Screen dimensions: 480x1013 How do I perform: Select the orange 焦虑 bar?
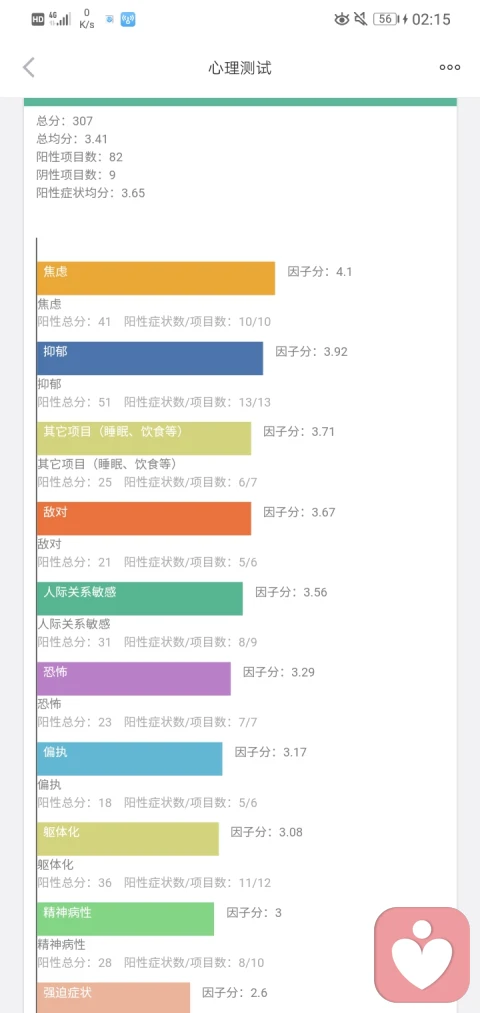pyautogui.click(x=156, y=278)
